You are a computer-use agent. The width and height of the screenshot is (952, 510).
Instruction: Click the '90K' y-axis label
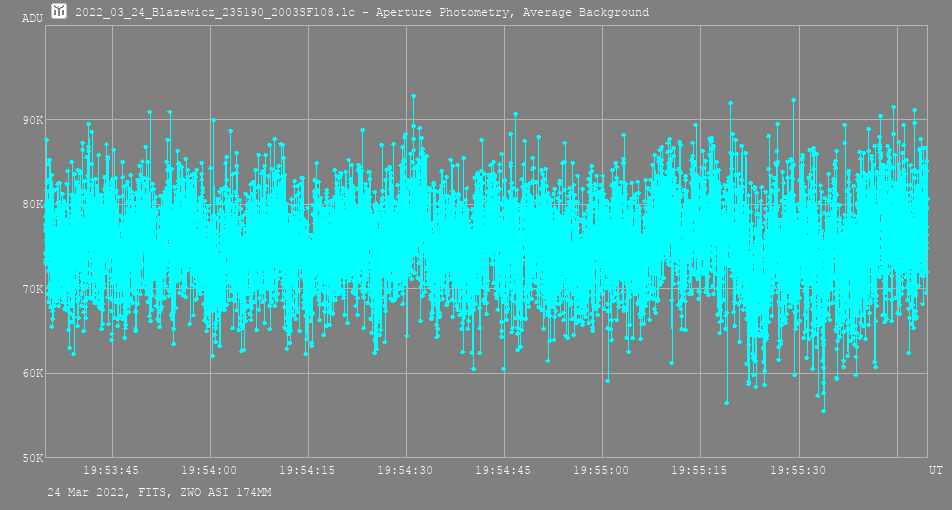click(x=33, y=120)
